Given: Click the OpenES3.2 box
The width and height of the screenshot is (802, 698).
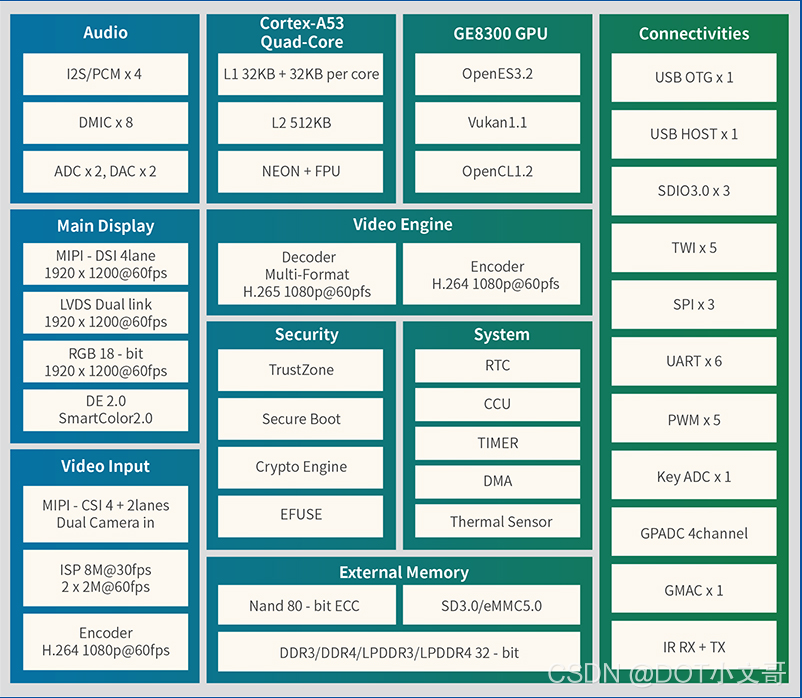Looking at the screenshot, I should (x=497, y=74).
